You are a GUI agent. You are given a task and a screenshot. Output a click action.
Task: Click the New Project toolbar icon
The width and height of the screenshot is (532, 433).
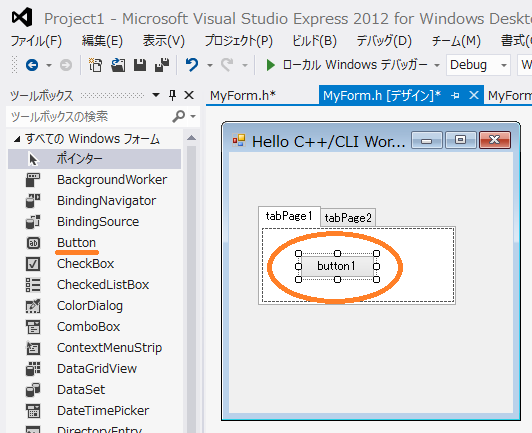[x=95, y=65]
